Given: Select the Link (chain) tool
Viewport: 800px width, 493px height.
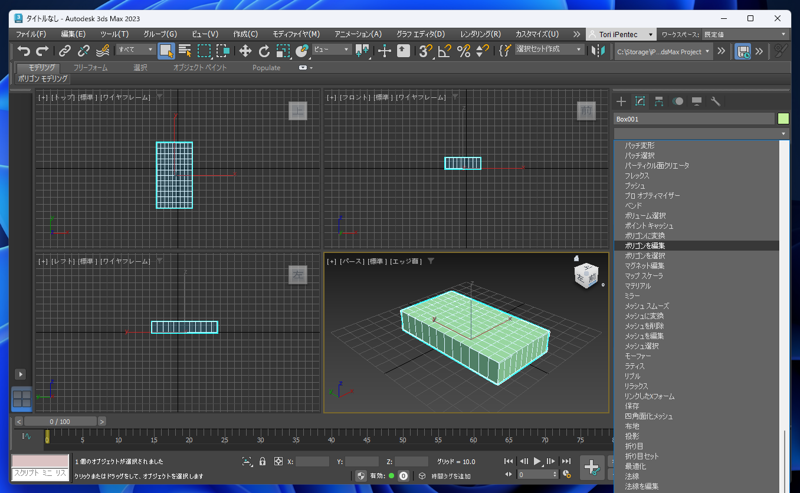Looking at the screenshot, I should 64,51.
